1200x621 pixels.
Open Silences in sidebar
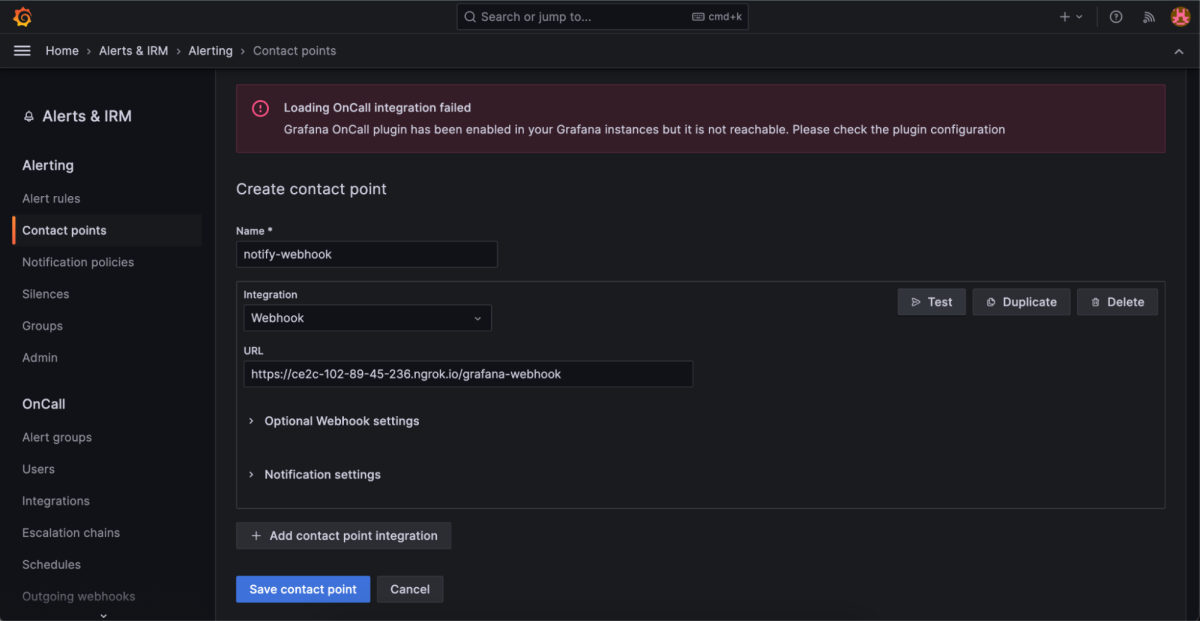[x=46, y=295]
